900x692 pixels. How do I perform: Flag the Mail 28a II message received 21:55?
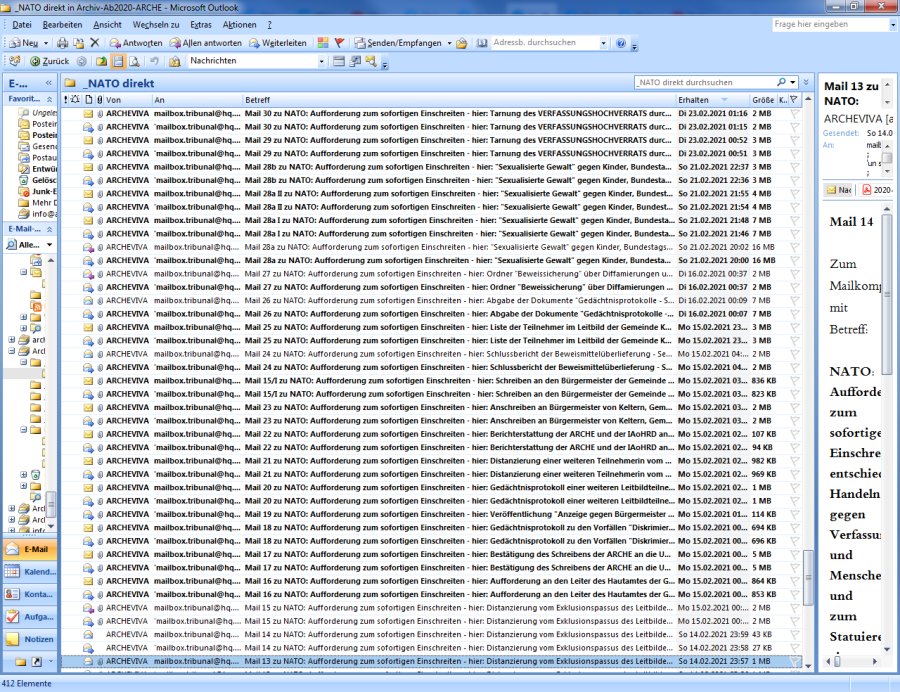point(794,194)
